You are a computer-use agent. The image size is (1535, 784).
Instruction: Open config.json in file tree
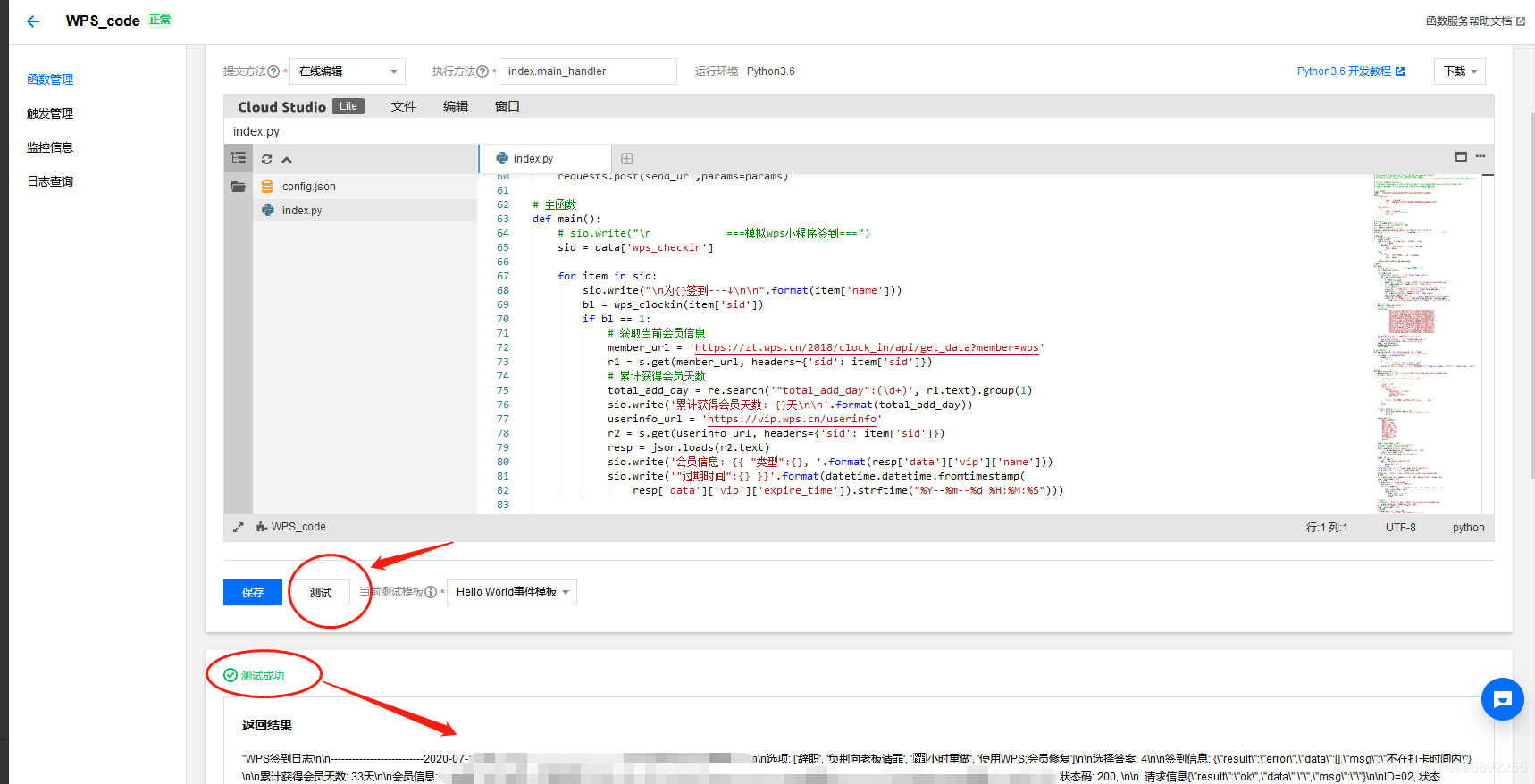pos(365,187)
